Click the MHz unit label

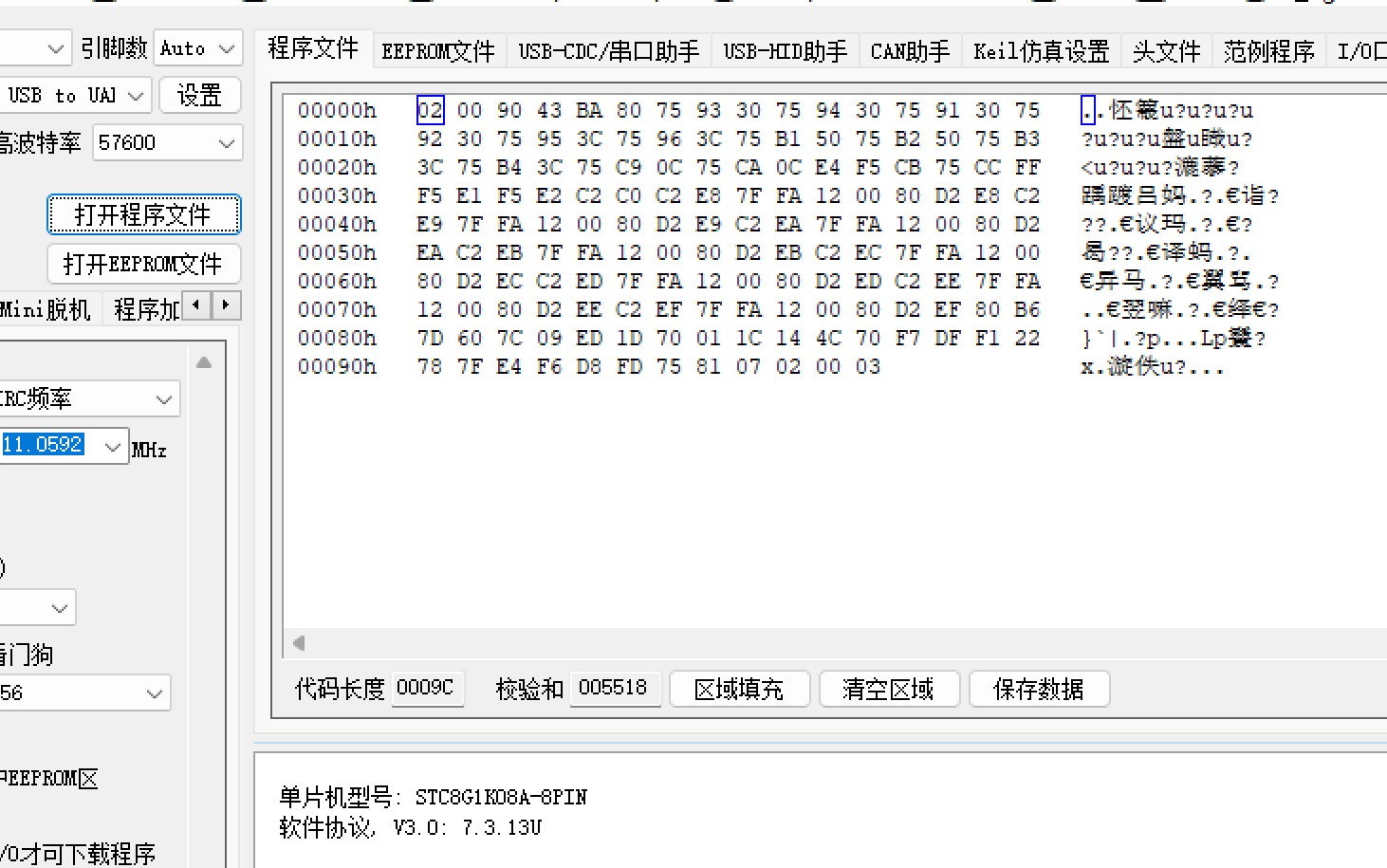(x=149, y=450)
